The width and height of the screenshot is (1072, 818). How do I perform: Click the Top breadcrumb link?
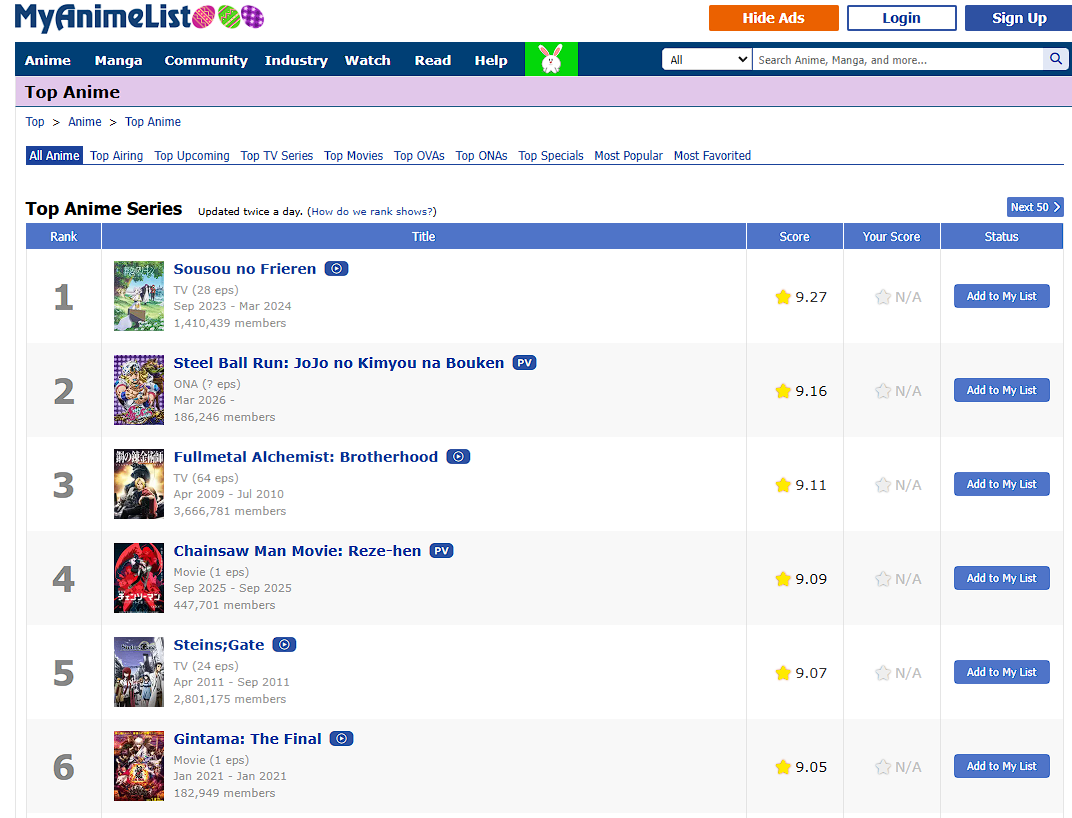click(x=35, y=122)
